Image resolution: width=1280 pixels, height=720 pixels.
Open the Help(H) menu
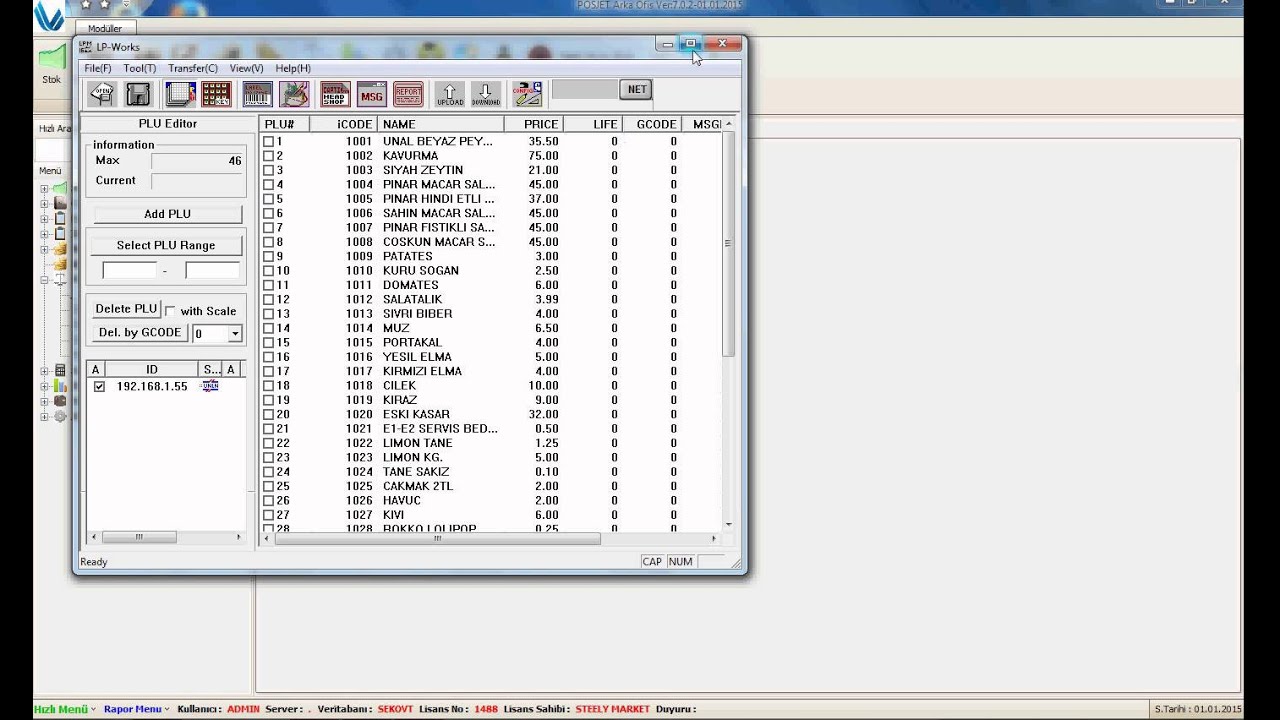293,68
